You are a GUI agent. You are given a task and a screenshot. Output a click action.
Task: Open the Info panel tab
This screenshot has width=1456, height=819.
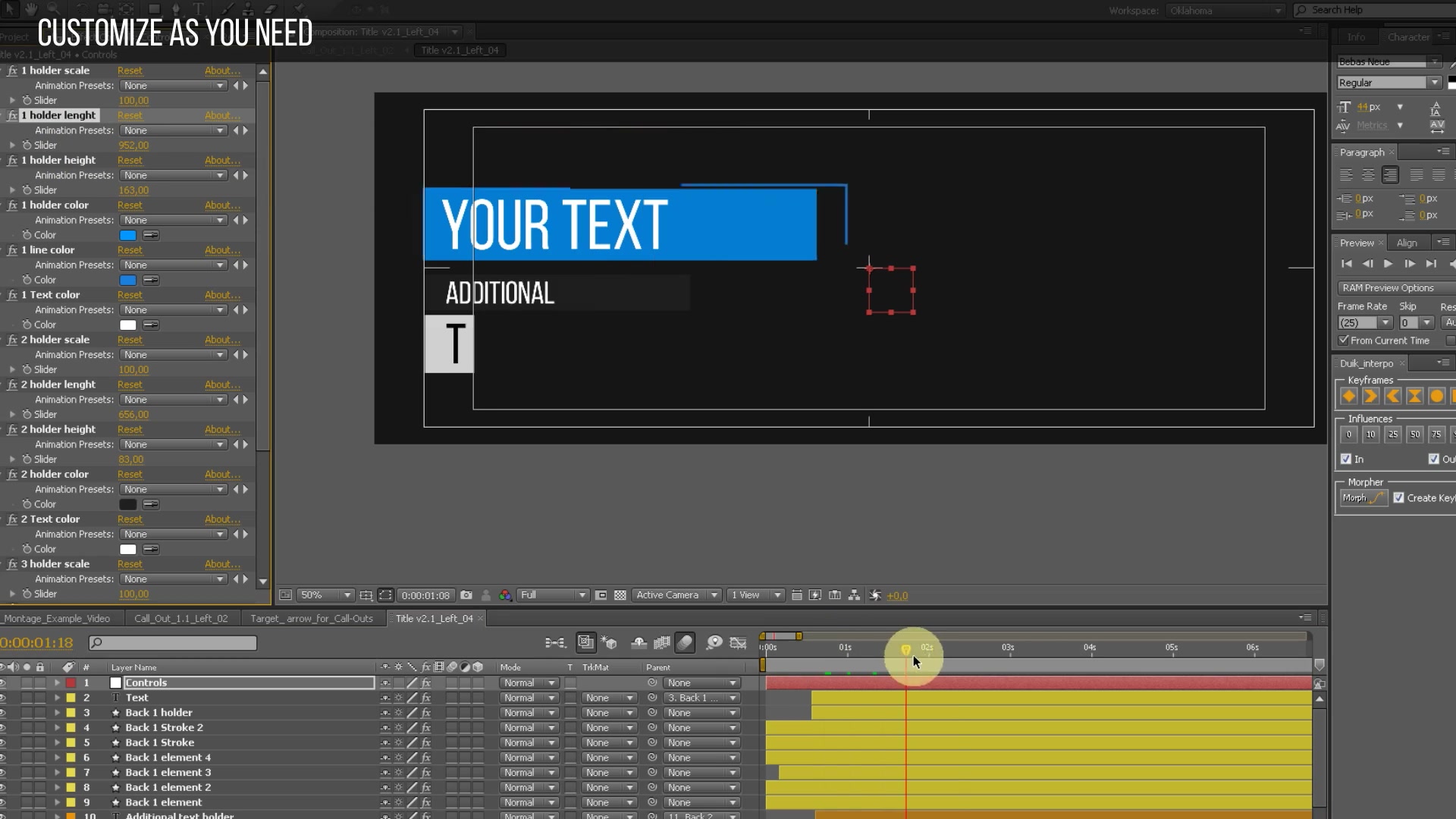1356,37
